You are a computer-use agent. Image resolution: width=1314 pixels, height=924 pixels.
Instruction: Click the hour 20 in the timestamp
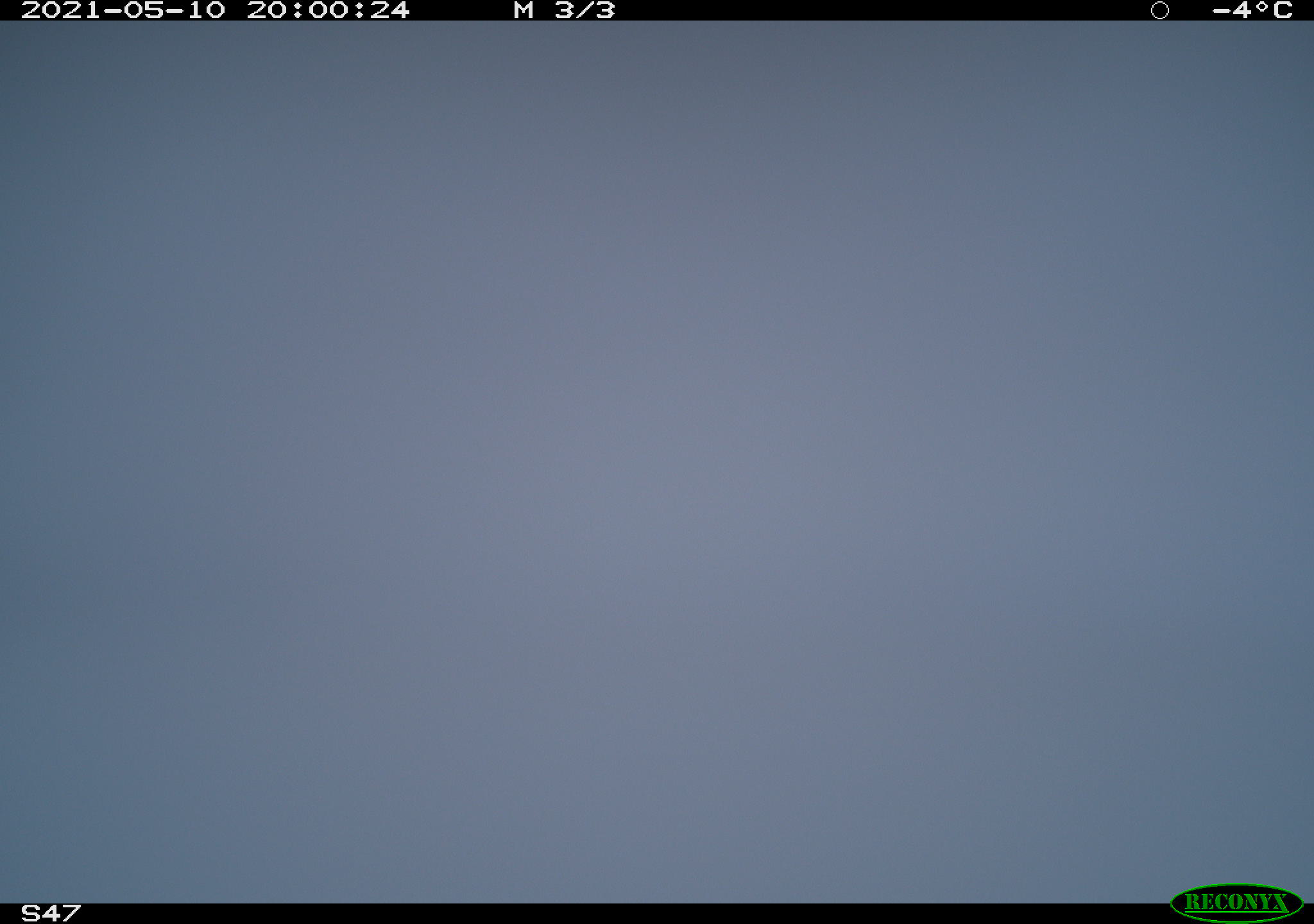(x=267, y=10)
